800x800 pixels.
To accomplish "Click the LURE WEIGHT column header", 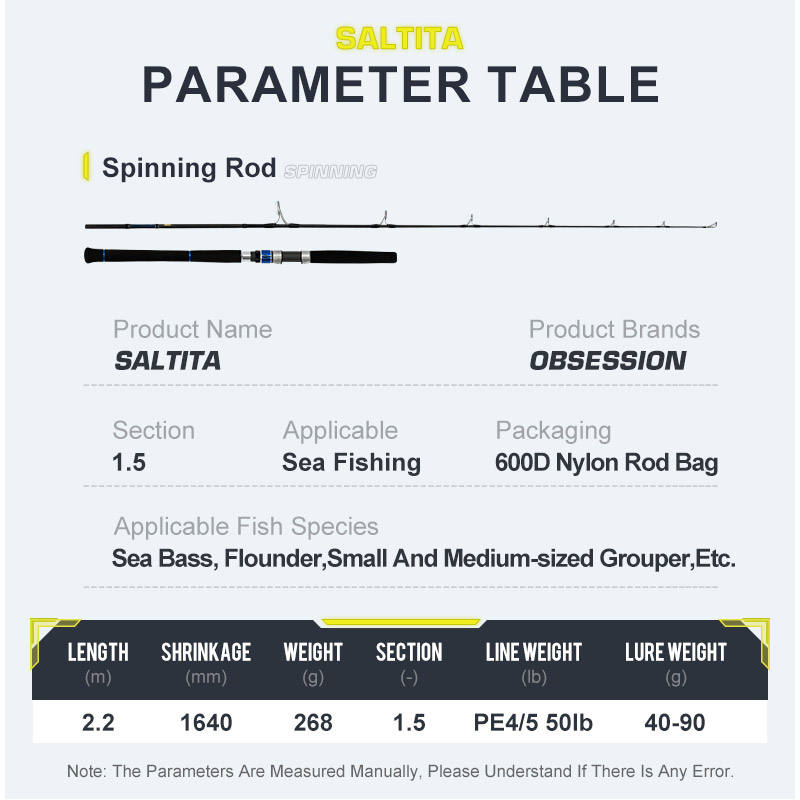I will (676, 653).
